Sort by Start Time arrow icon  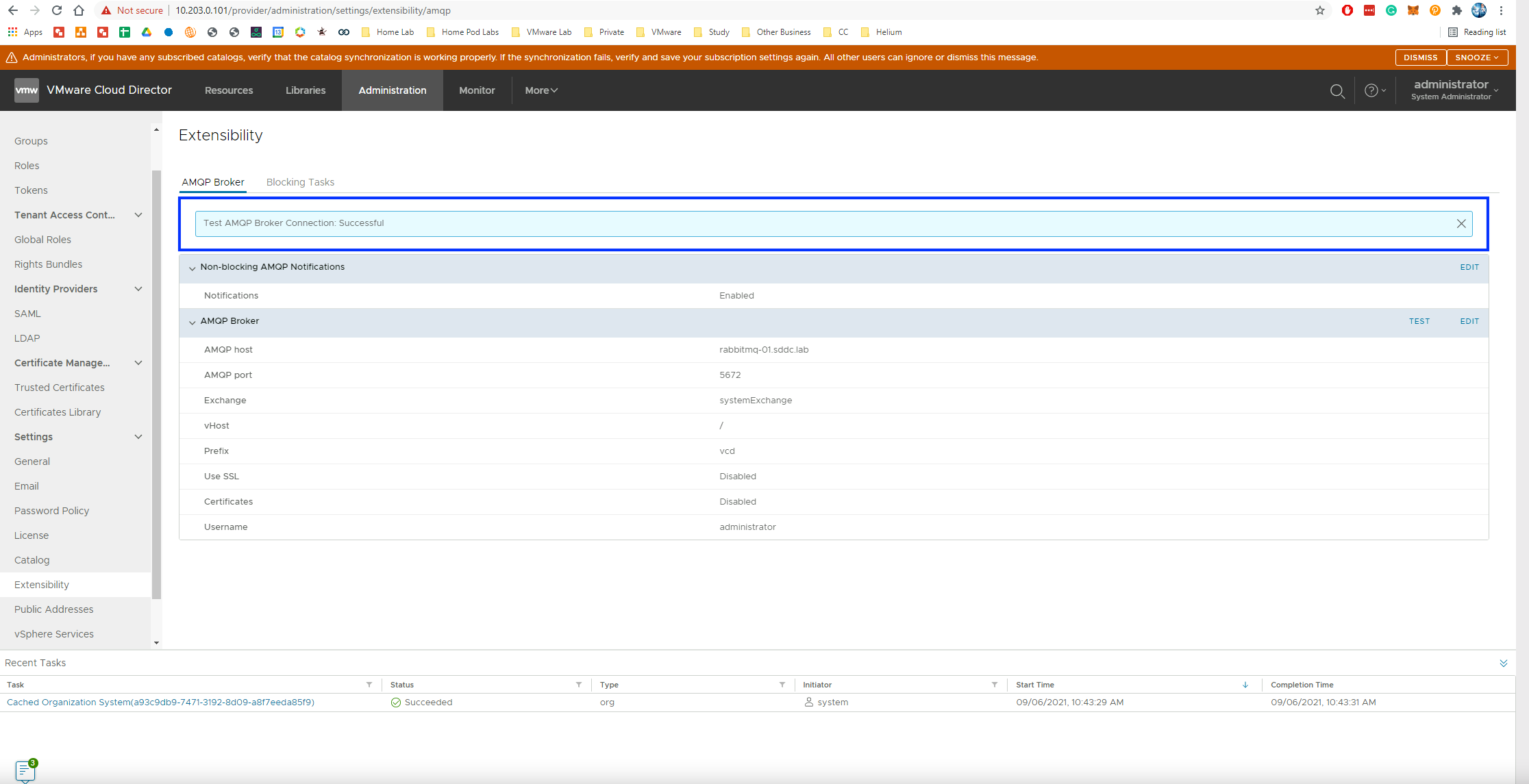pos(1245,685)
